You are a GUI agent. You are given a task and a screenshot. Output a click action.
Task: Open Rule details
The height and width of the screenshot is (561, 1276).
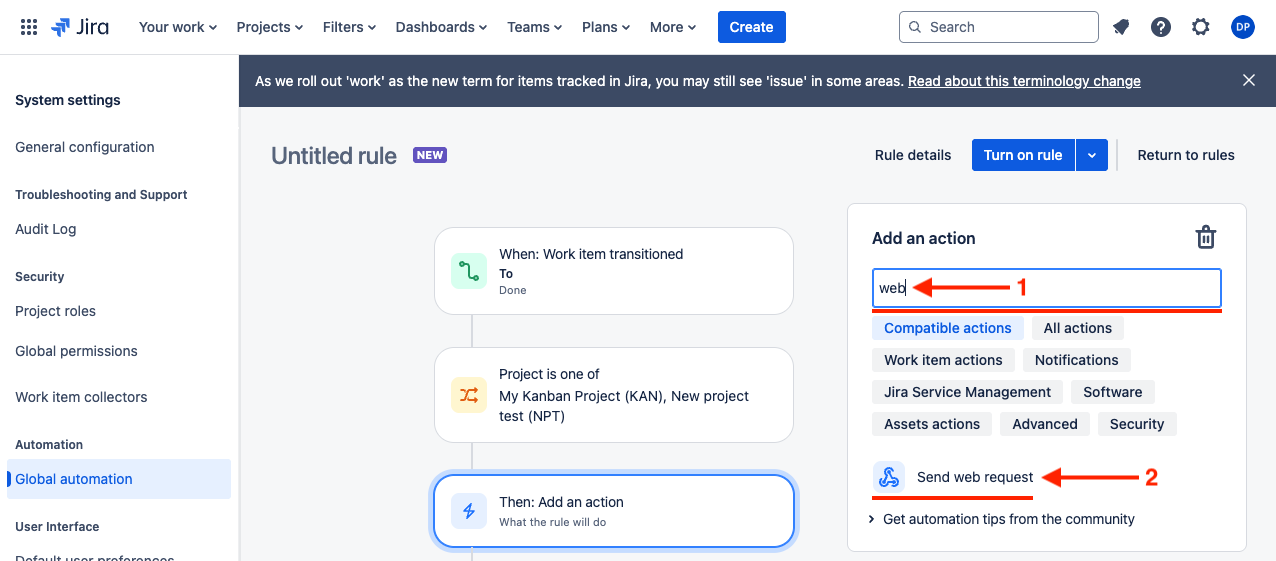[913, 155]
